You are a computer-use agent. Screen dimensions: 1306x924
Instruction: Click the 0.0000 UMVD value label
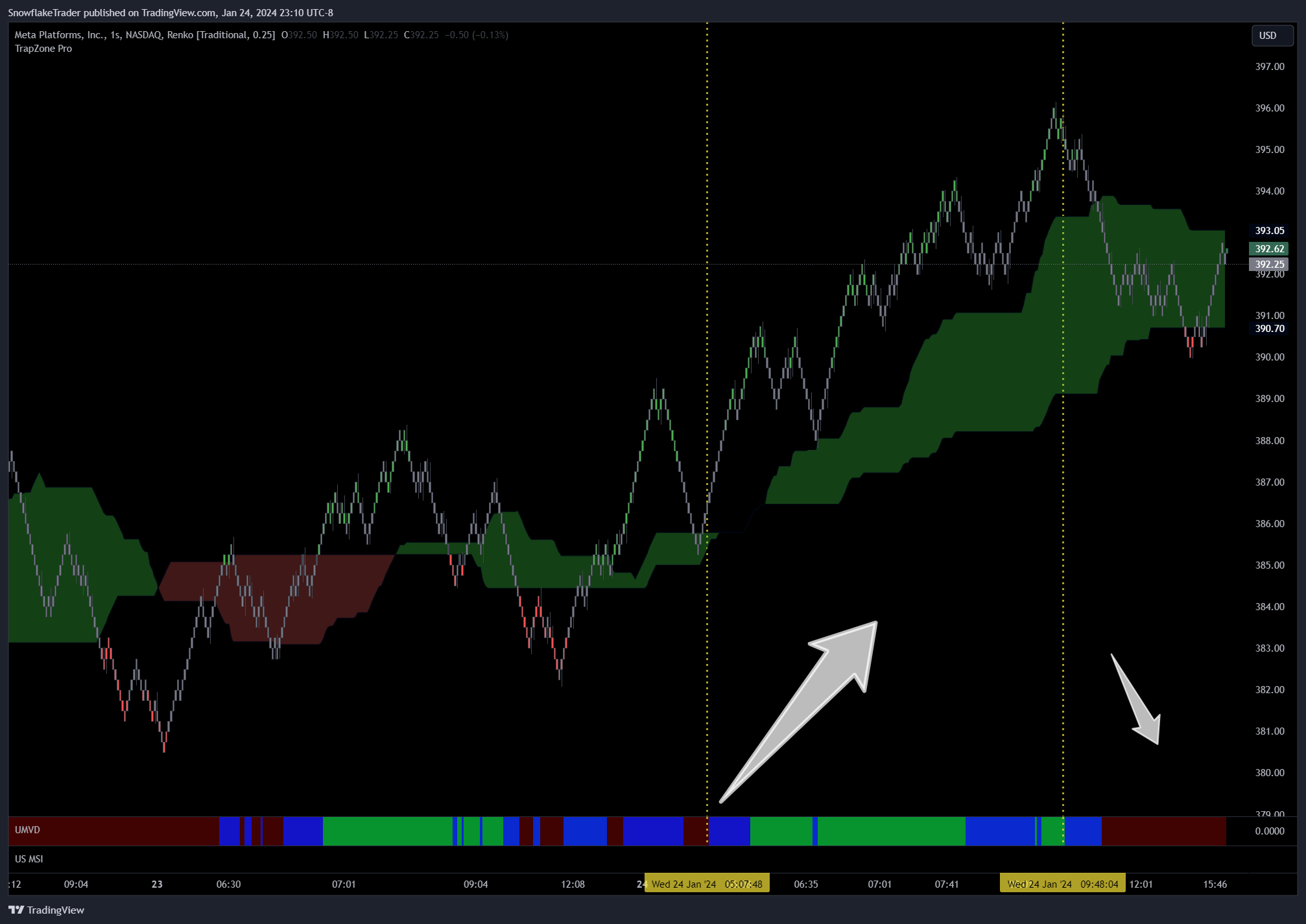(x=1270, y=831)
